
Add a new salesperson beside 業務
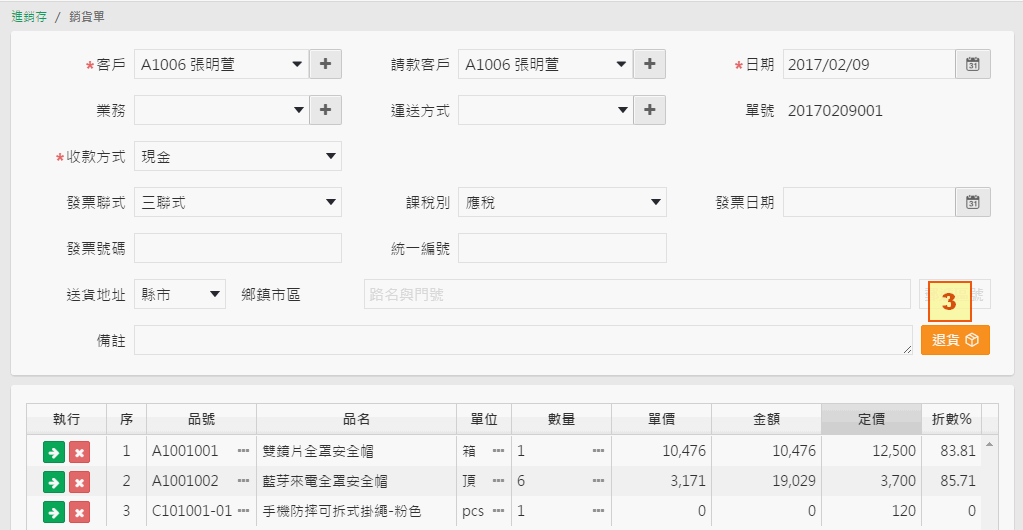(x=326, y=110)
